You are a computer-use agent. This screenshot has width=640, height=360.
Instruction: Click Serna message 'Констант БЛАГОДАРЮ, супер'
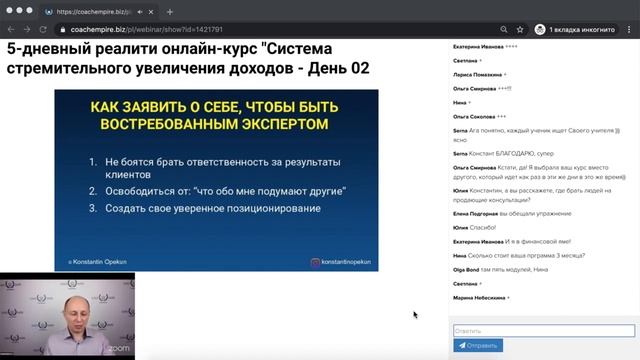click(x=511, y=154)
